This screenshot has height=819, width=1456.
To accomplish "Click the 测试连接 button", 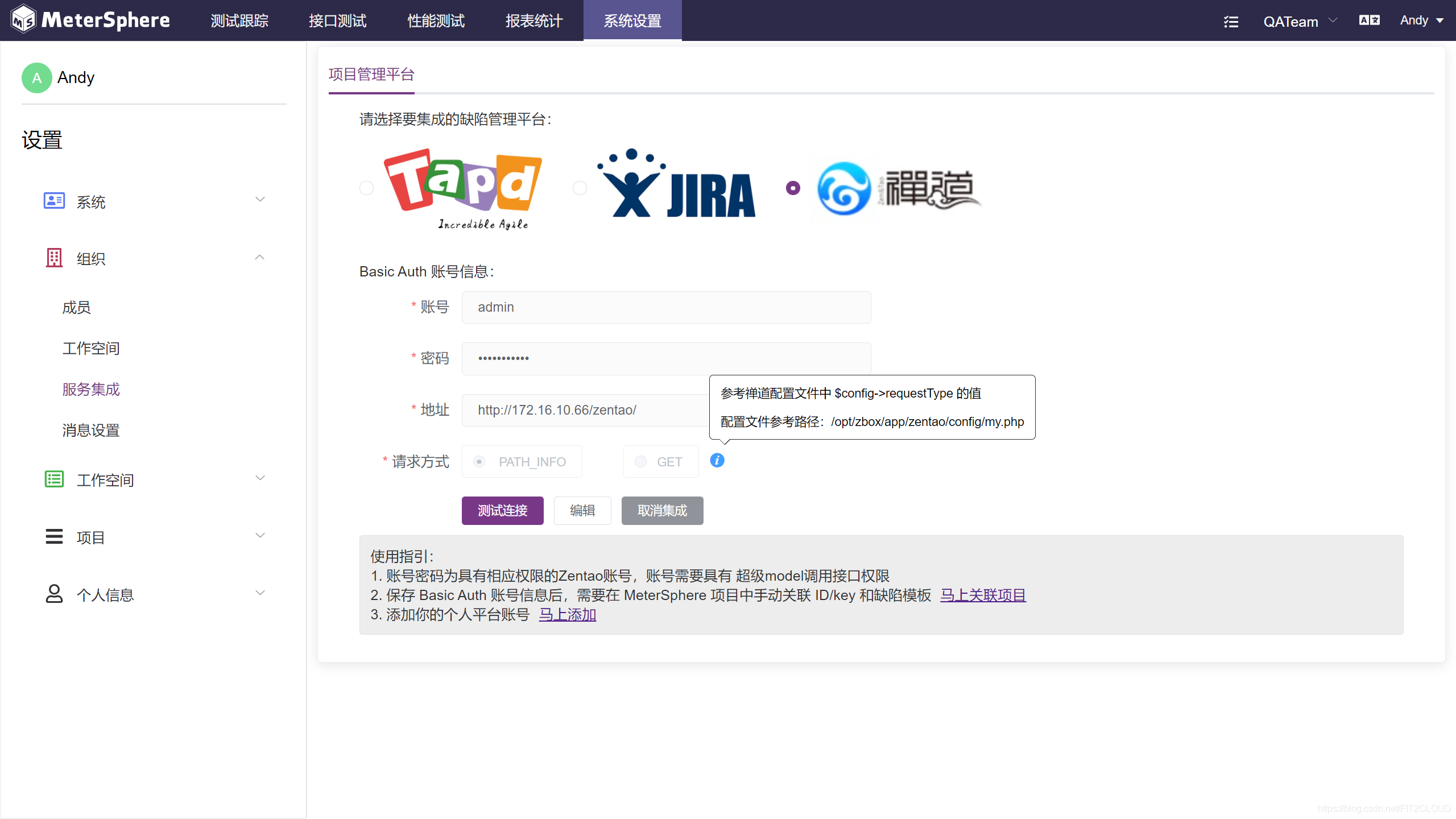I will point(502,510).
